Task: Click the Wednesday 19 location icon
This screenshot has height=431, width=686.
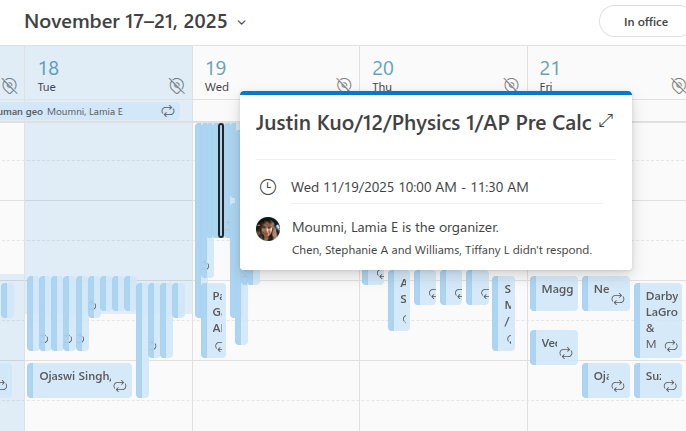Action: (343, 84)
